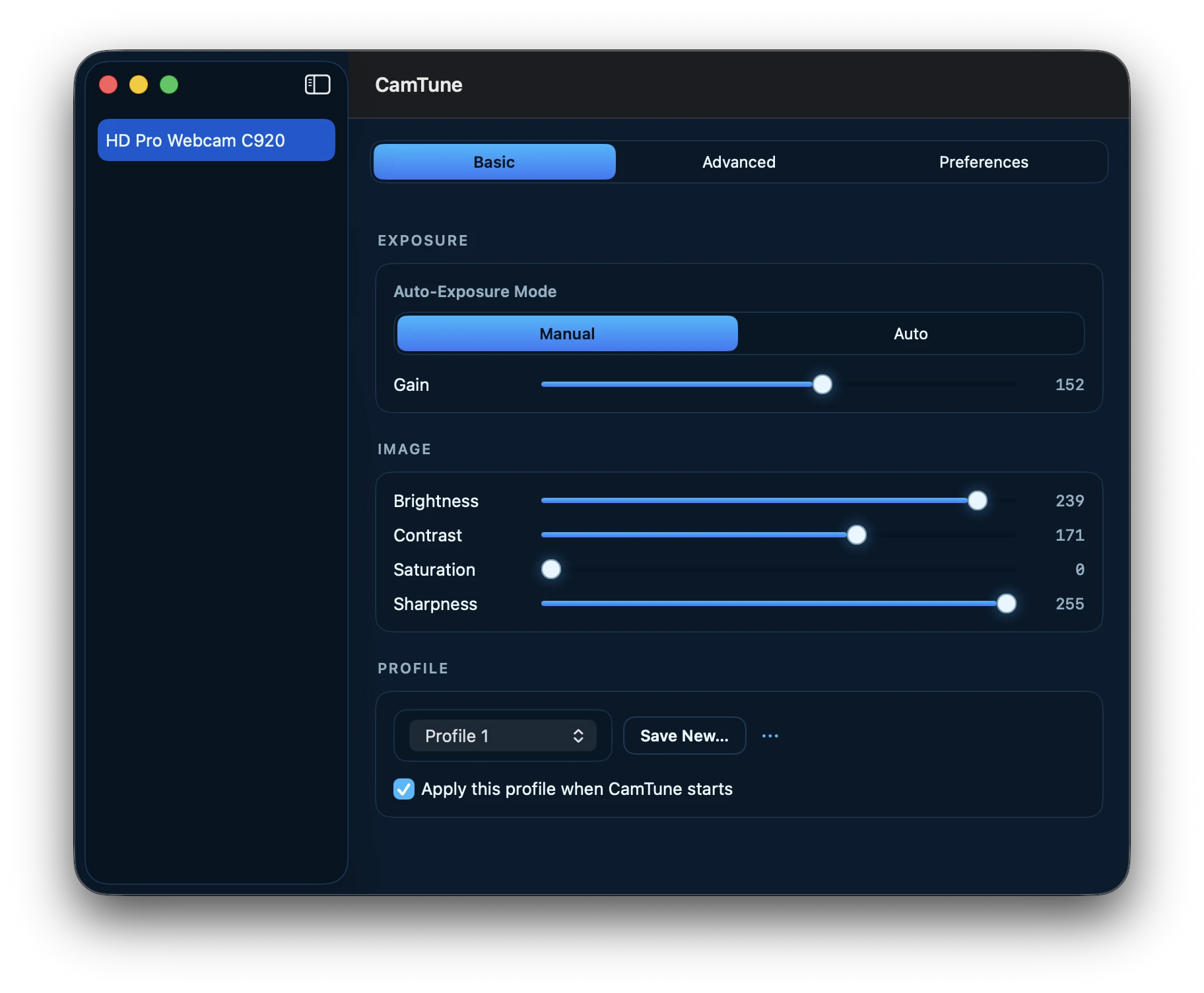Click the Contrast slider handle

pos(857,535)
